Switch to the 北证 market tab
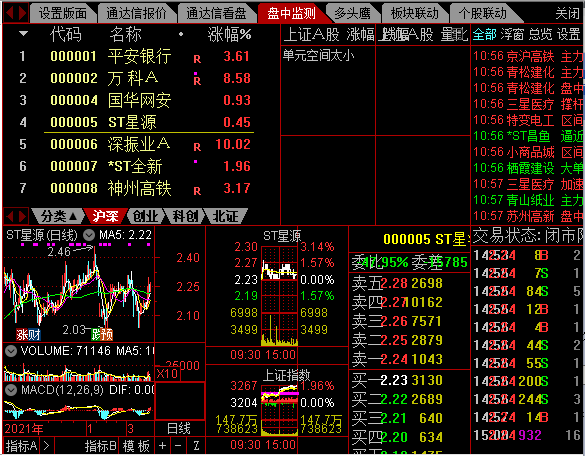Image resolution: width=585 pixels, height=456 pixels. coord(225,216)
